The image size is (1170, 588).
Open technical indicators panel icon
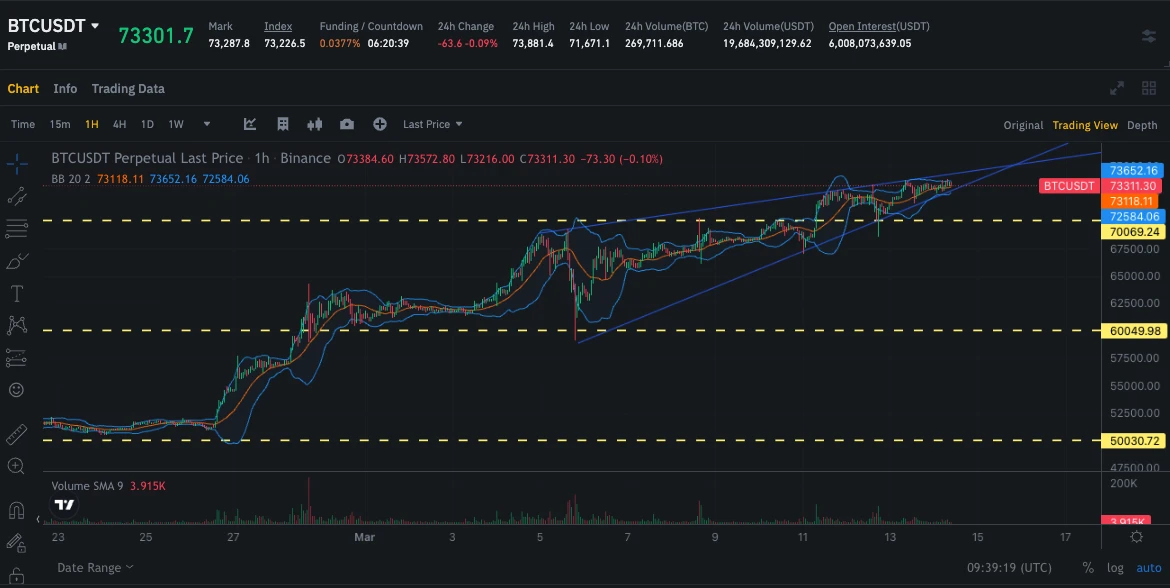pos(250,124)
